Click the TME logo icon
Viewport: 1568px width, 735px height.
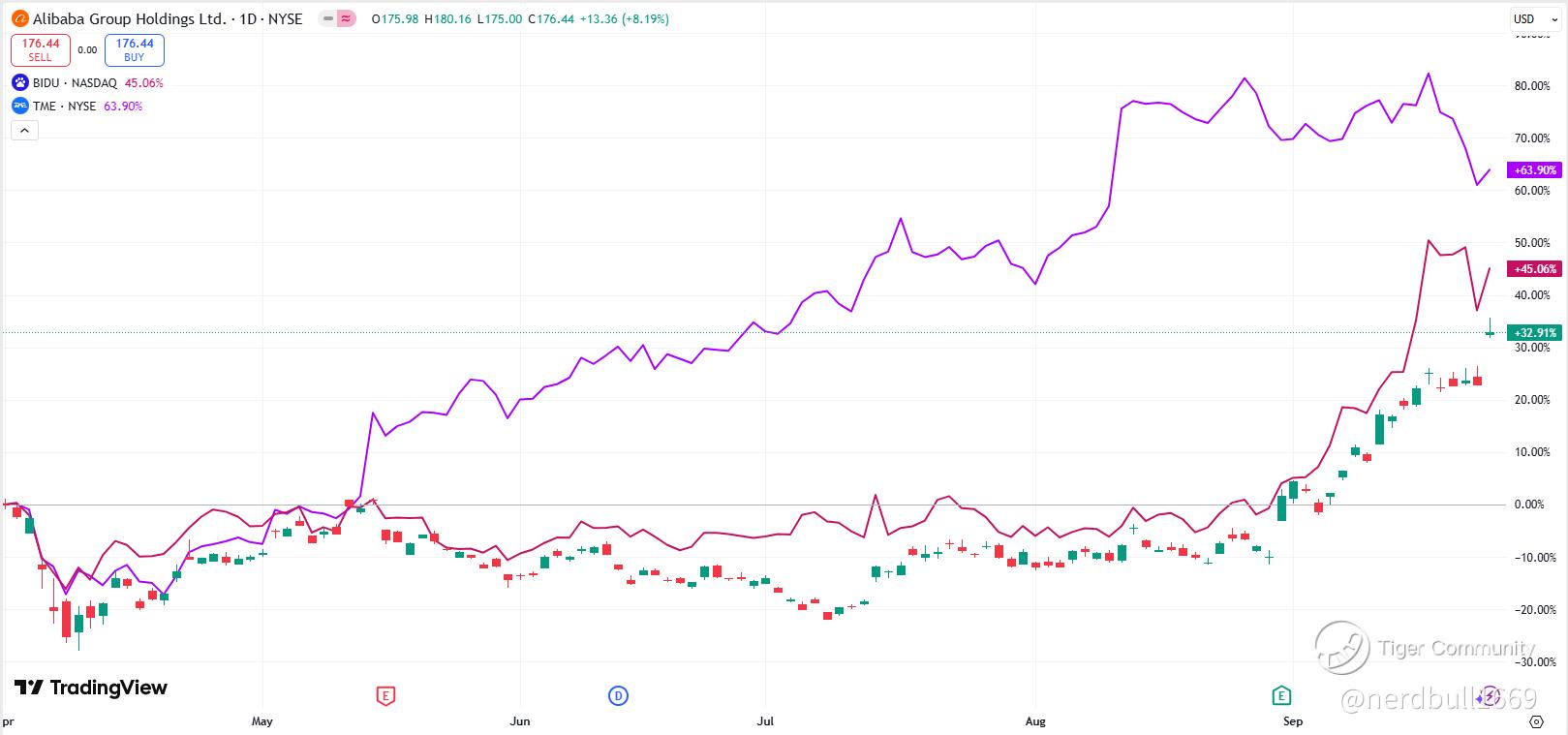(x=20, y=107)
